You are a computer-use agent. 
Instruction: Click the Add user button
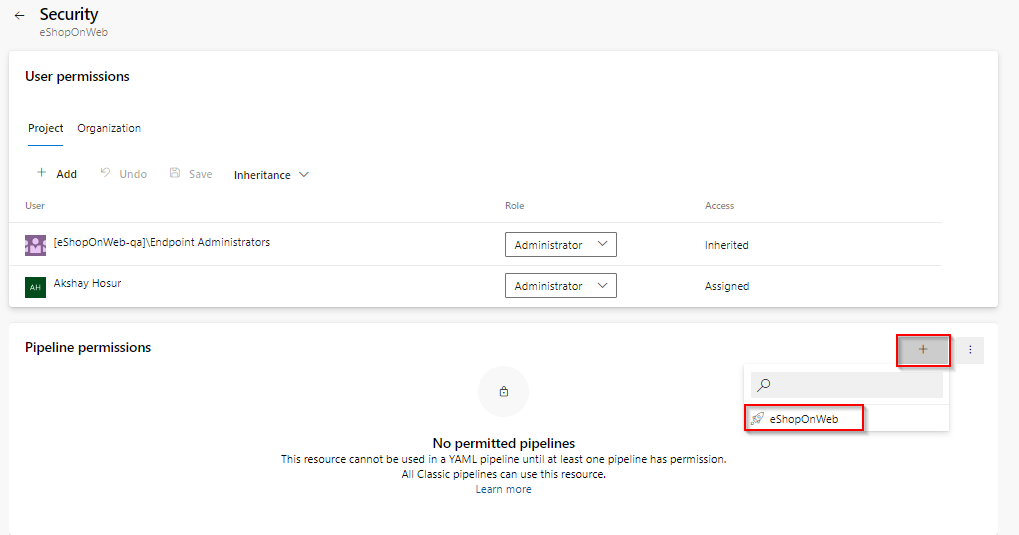coord(57,174)
